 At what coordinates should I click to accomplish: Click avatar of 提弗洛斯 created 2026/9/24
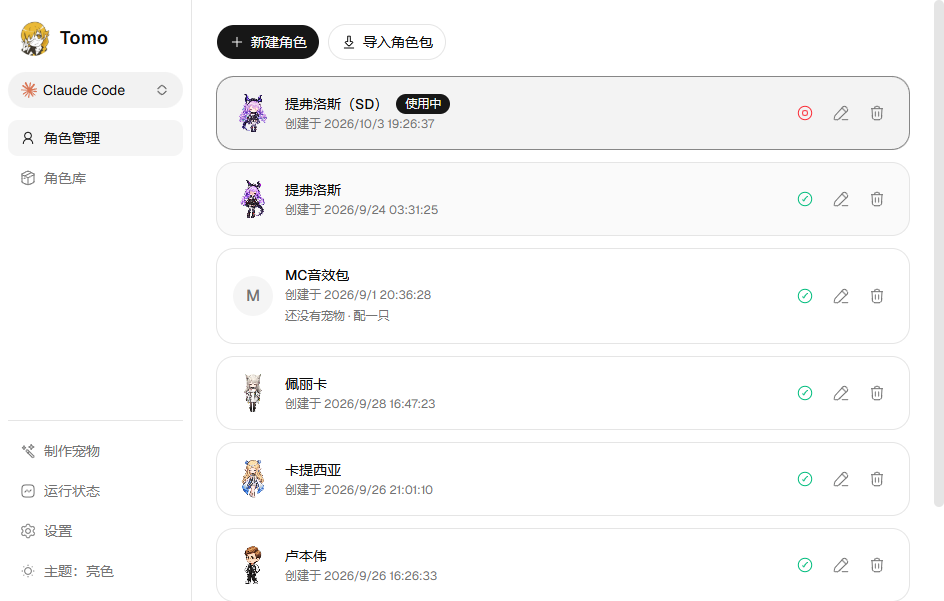click(253, 199)
